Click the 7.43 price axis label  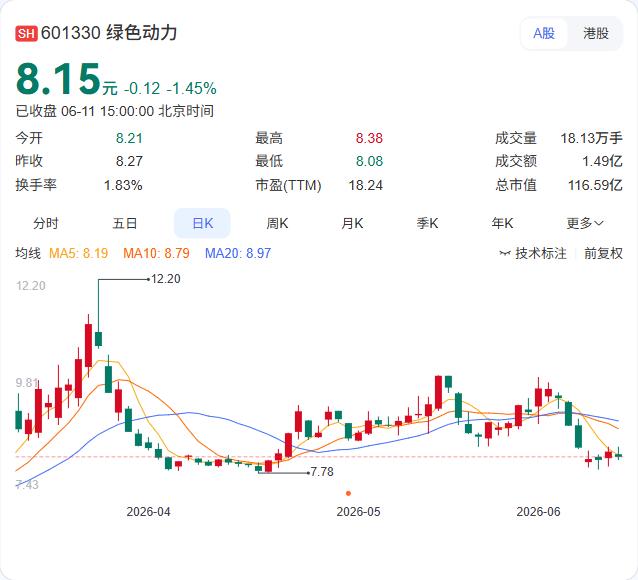tap(27, 484)
